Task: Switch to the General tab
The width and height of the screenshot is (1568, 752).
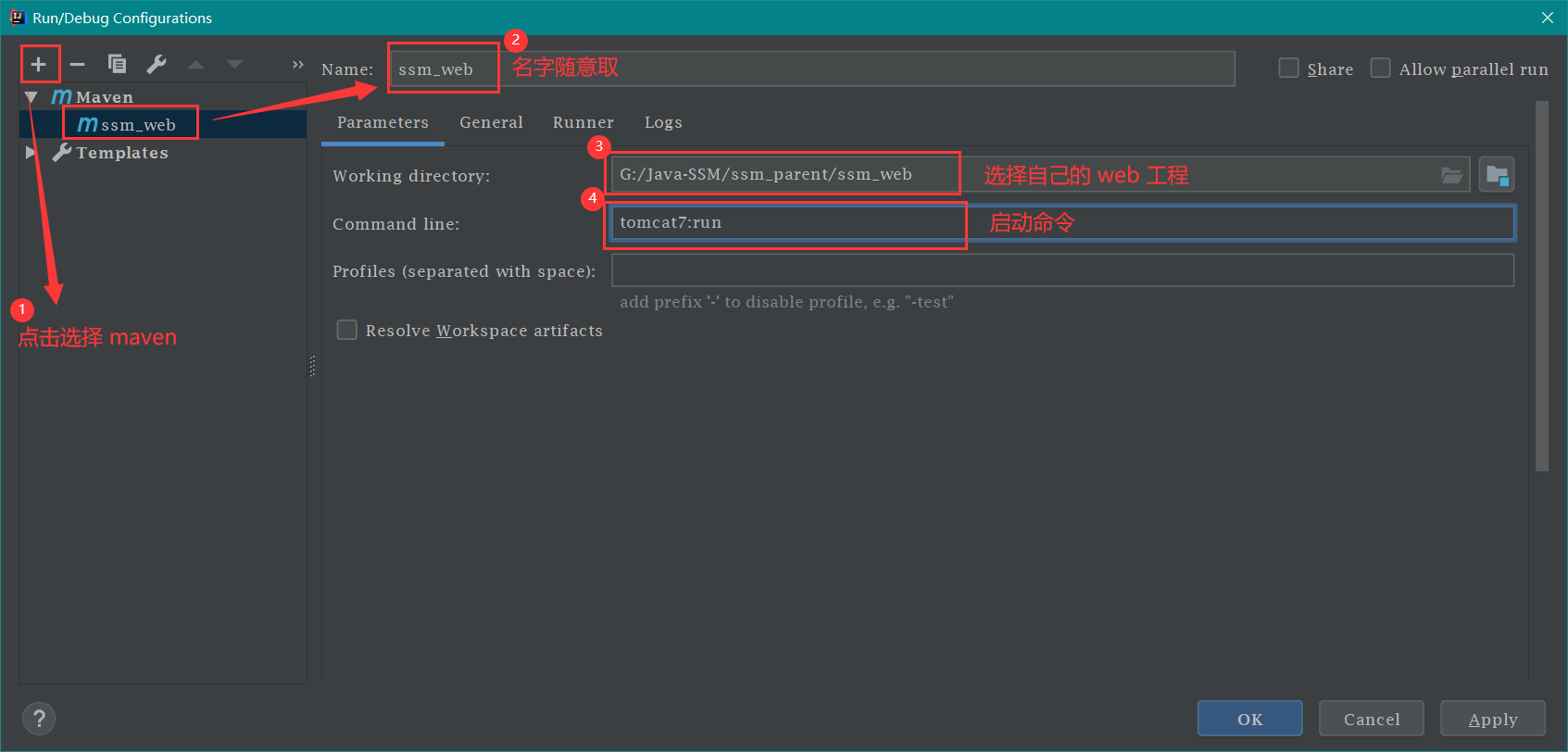Action: pyautogui.click(x=491, y=122)
